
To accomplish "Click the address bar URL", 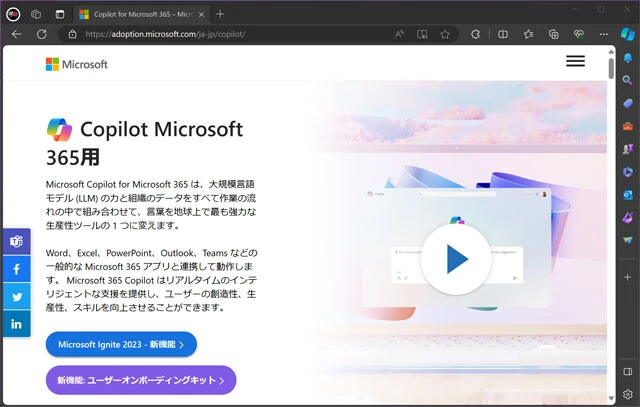I will (x=165, y=34).
